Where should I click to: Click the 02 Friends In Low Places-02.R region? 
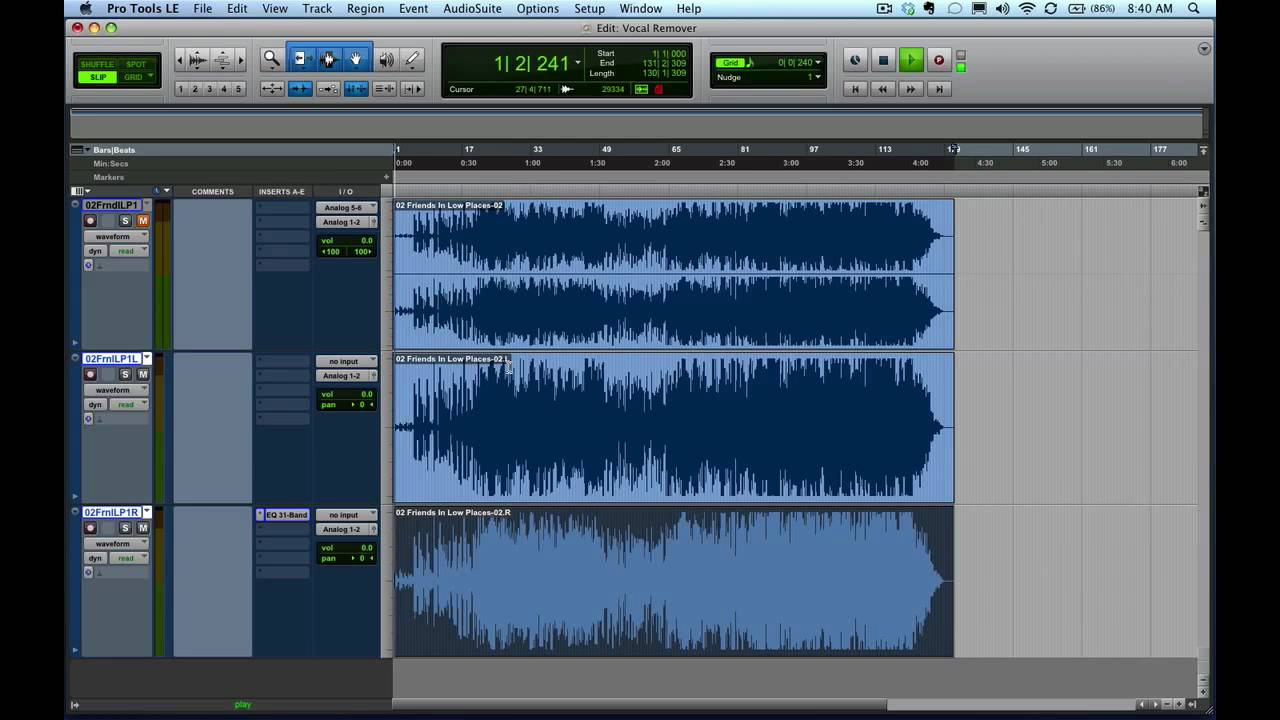674,582
